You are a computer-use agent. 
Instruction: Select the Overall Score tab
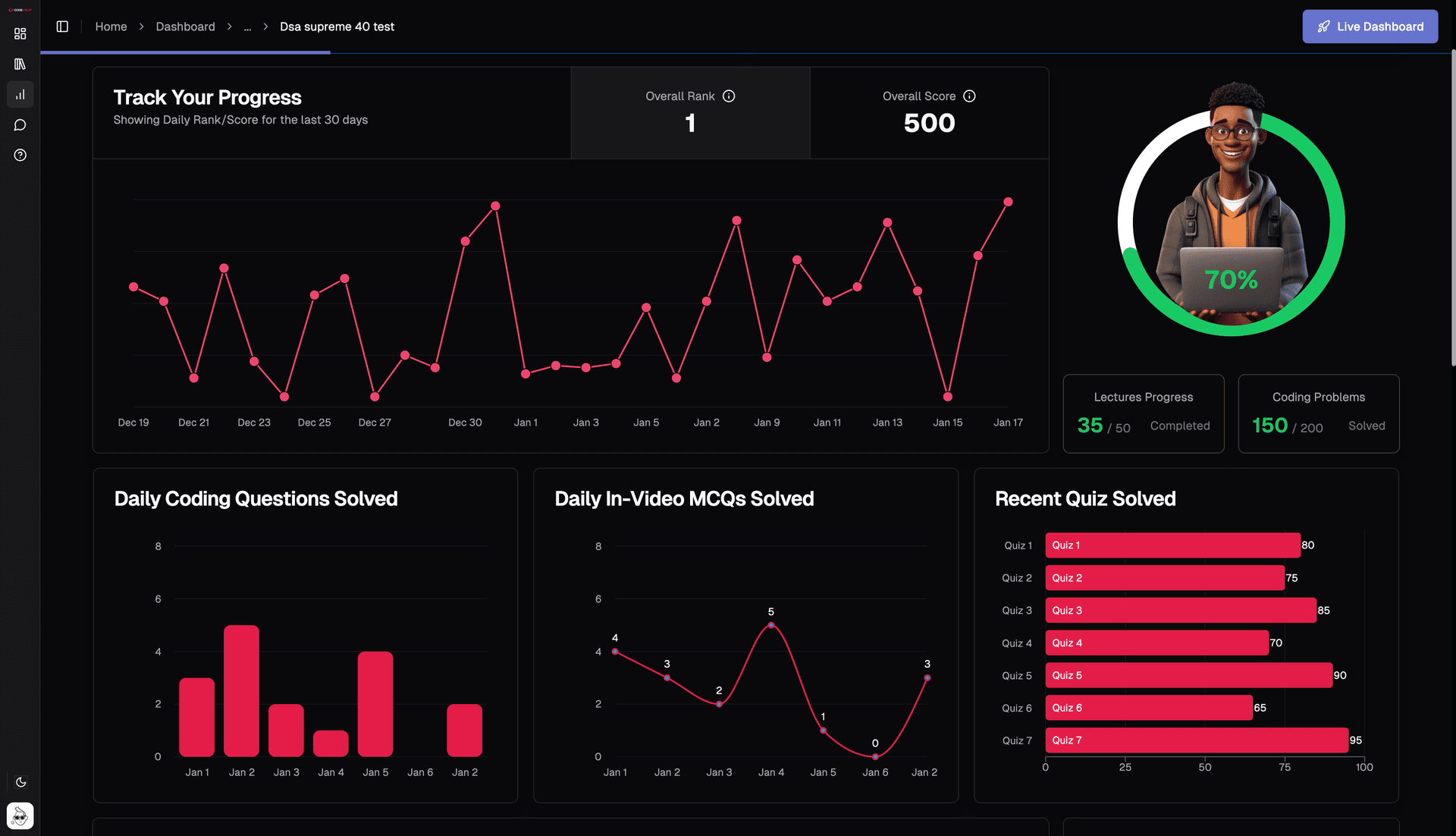[929, 113]
